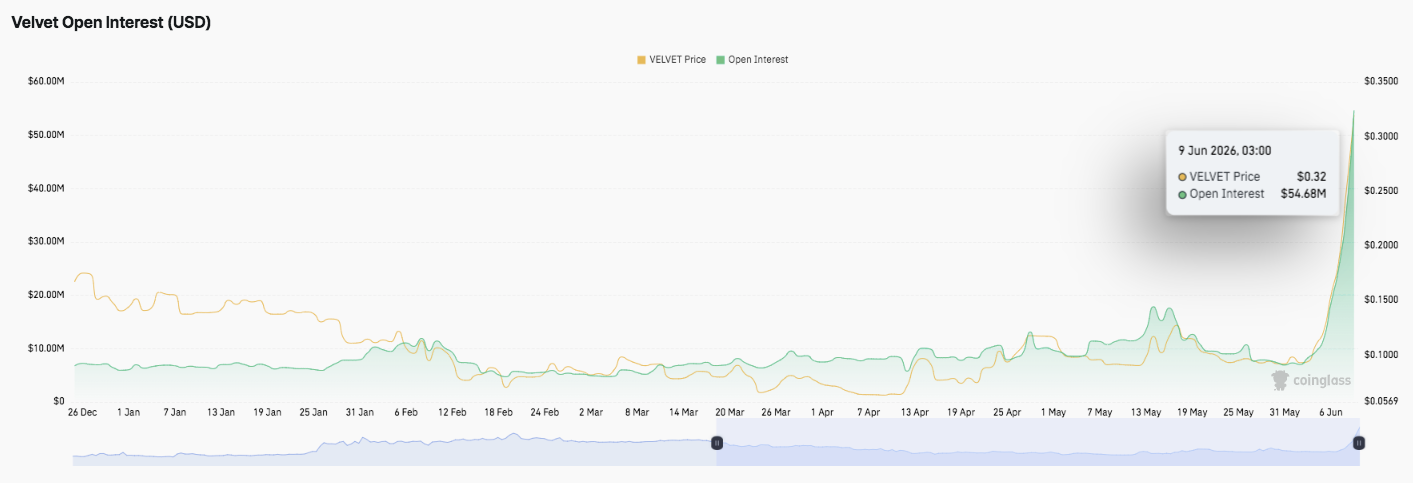Screen dimensions: 1413x483
Task: Click the 18 Feb date label
Action: pyautogui.click(x=498, y=412)
